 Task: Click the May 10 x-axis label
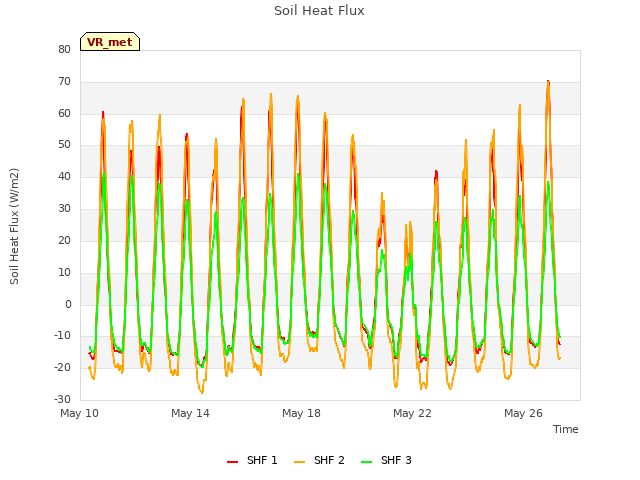click(80, 413)
